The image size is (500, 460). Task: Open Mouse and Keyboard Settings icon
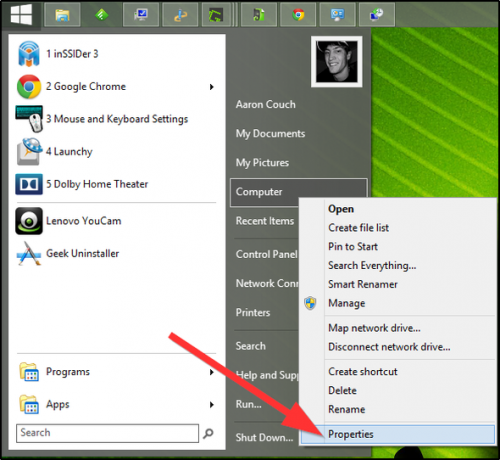(29, 119)
